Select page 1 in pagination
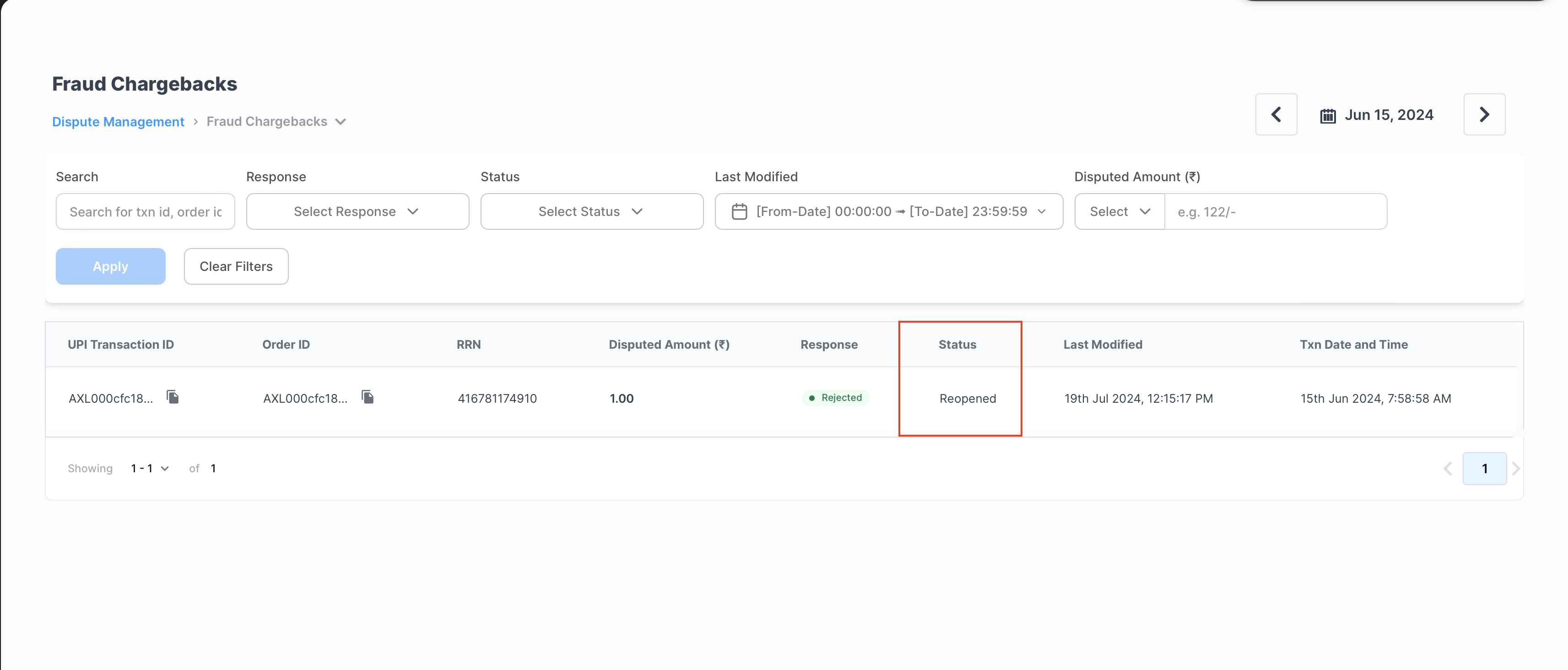Image resolution: width=1568 pixels, height=670 pixels. 1484,469
